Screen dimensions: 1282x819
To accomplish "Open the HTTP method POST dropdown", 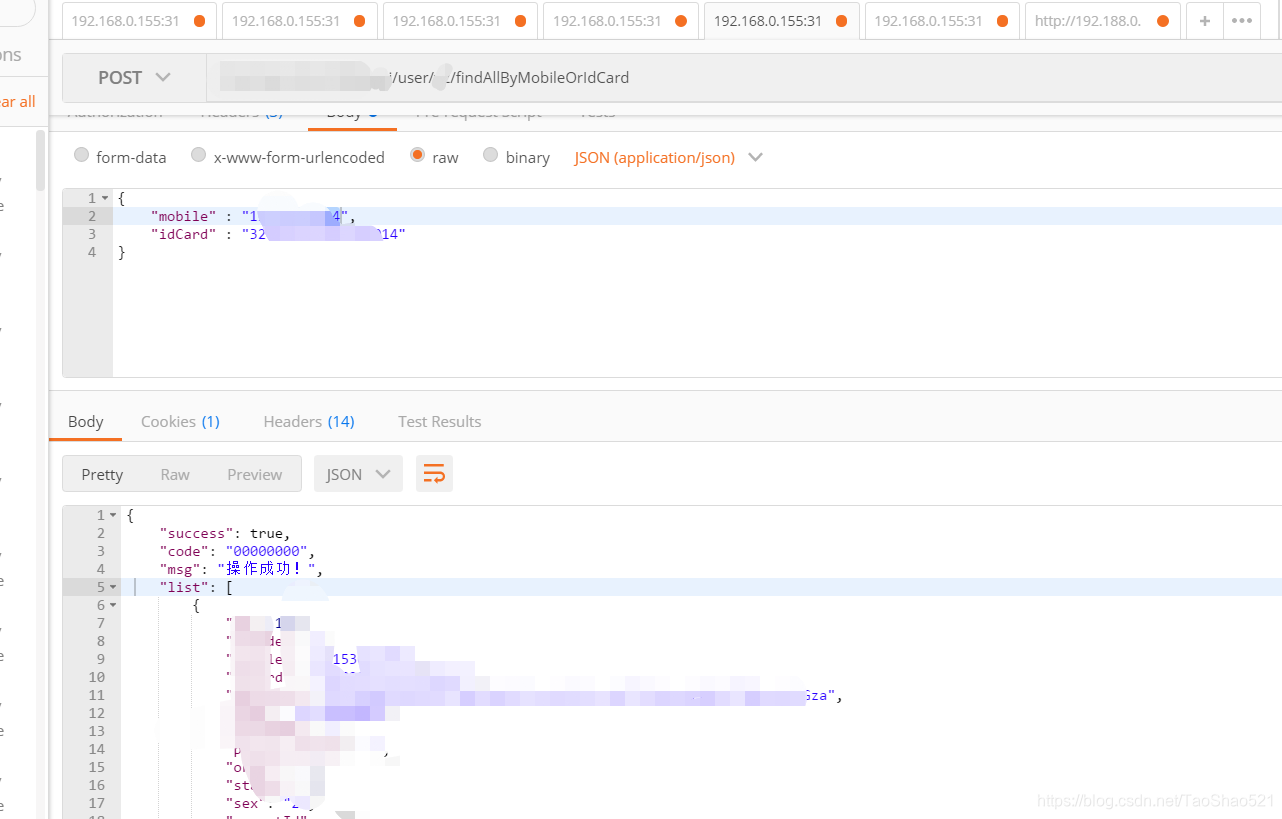I will pyautogui.click(x=134, y=78).
